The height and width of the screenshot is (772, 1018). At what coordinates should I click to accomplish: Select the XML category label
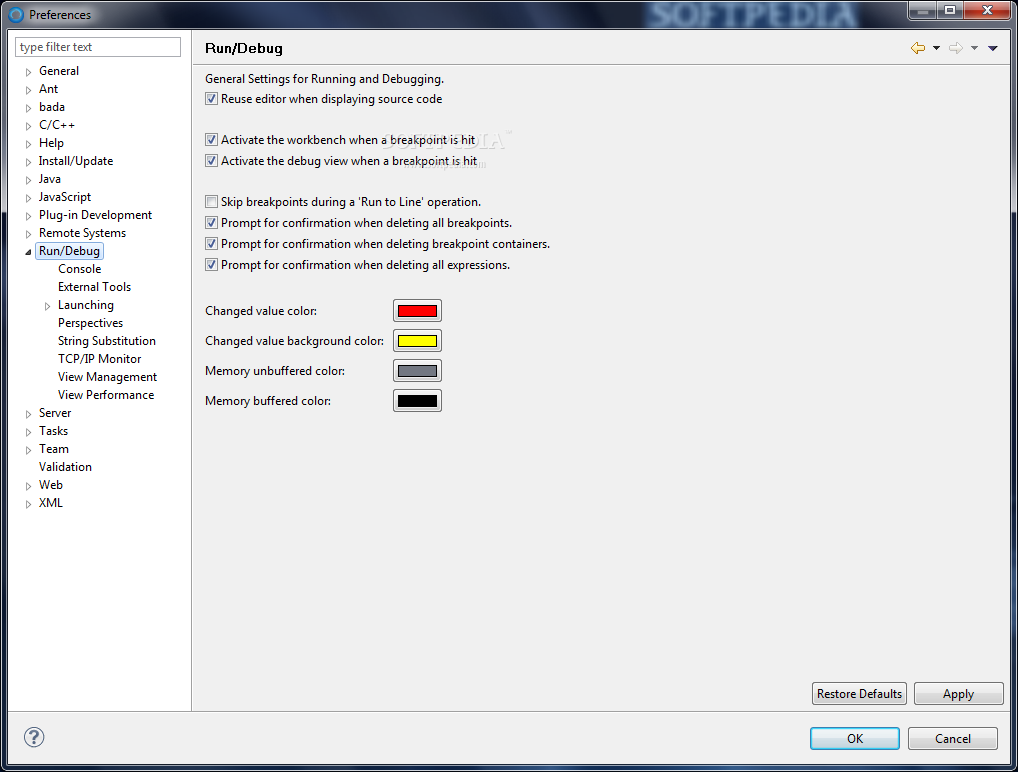point(51,503)
